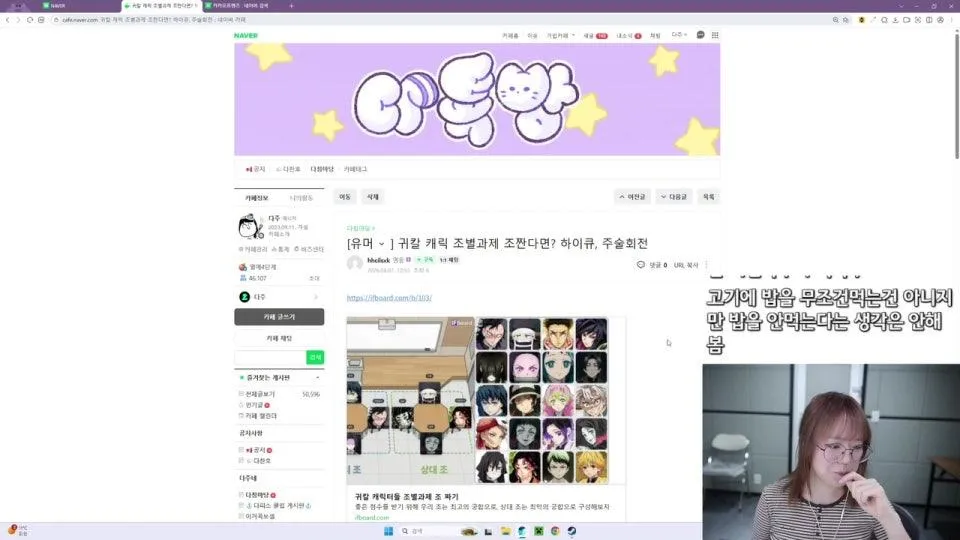Click the 1:1 채팅 button

[449, 260]
